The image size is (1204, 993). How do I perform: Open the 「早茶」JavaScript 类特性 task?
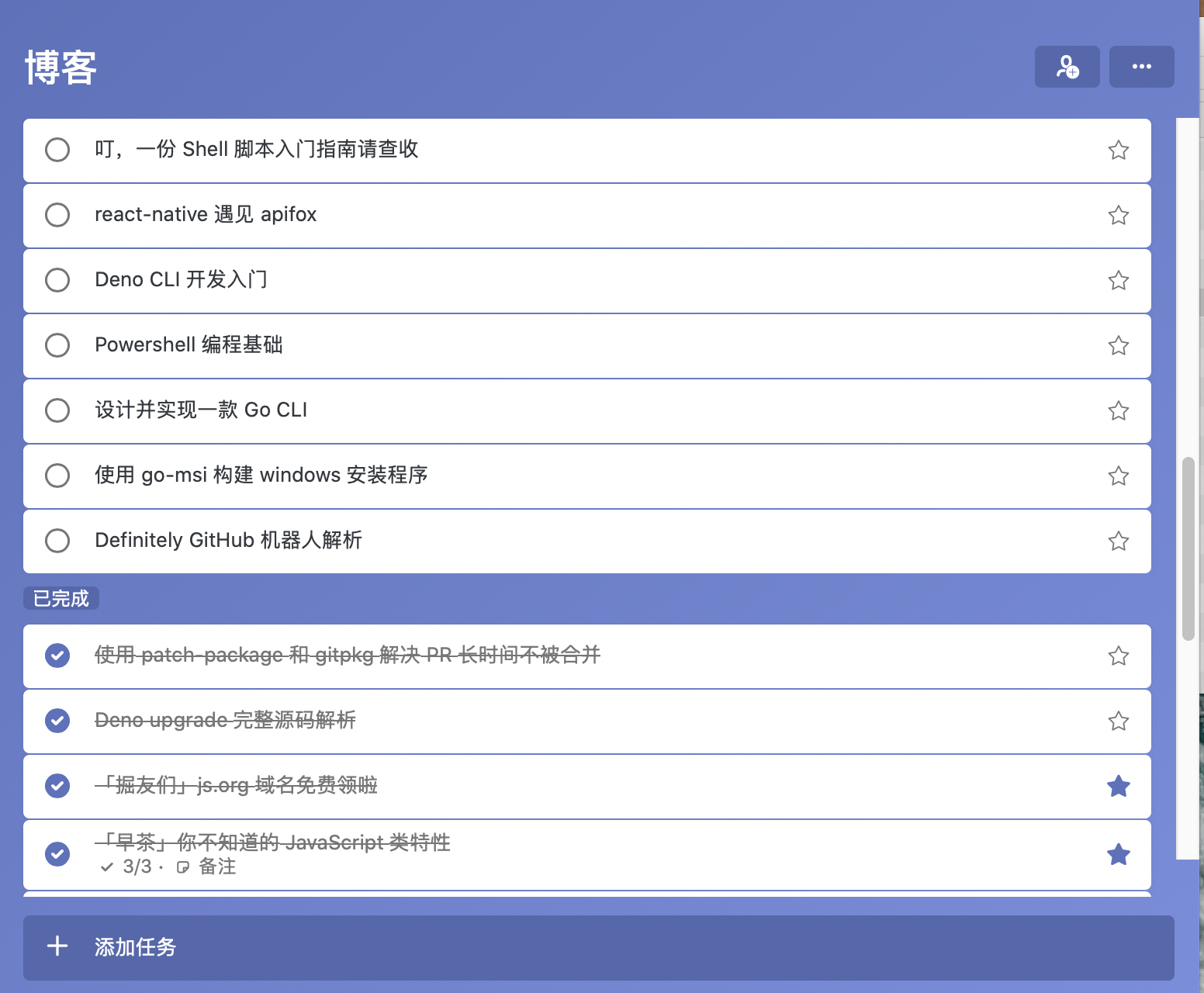pyautogui.click(x=587, y=855)
